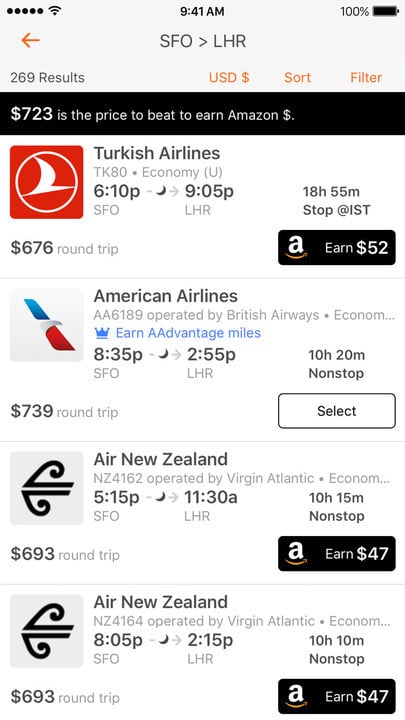Image resolution: width=405 pixels, height=720 pixels.
Task: Open the Turkish Airlines logo thumbnail
Action: [x=46, y=182]
